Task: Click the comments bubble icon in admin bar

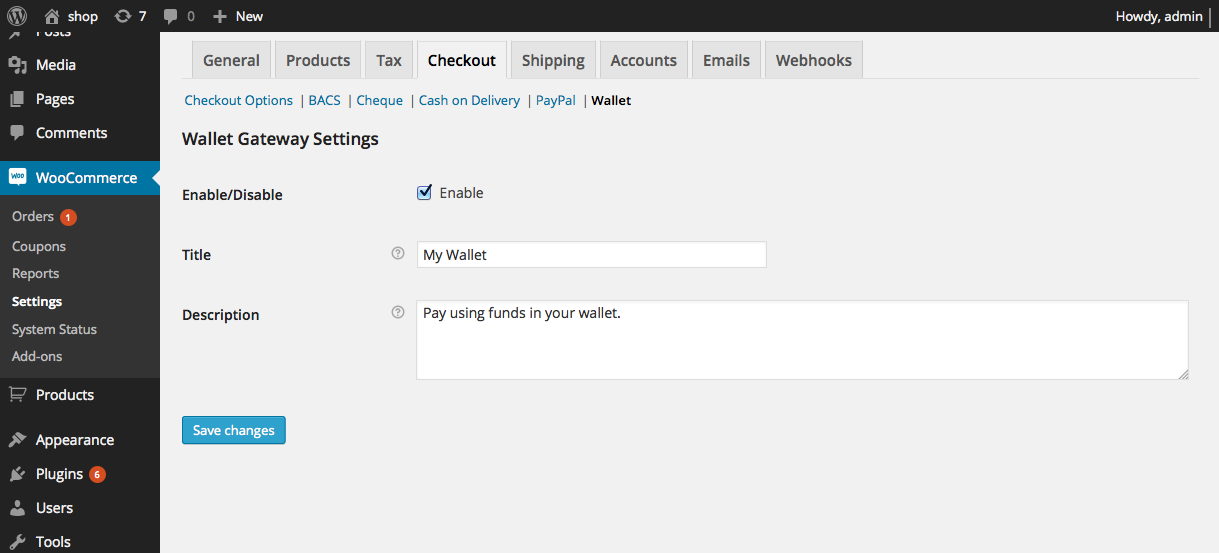Action: click(171, 16)
